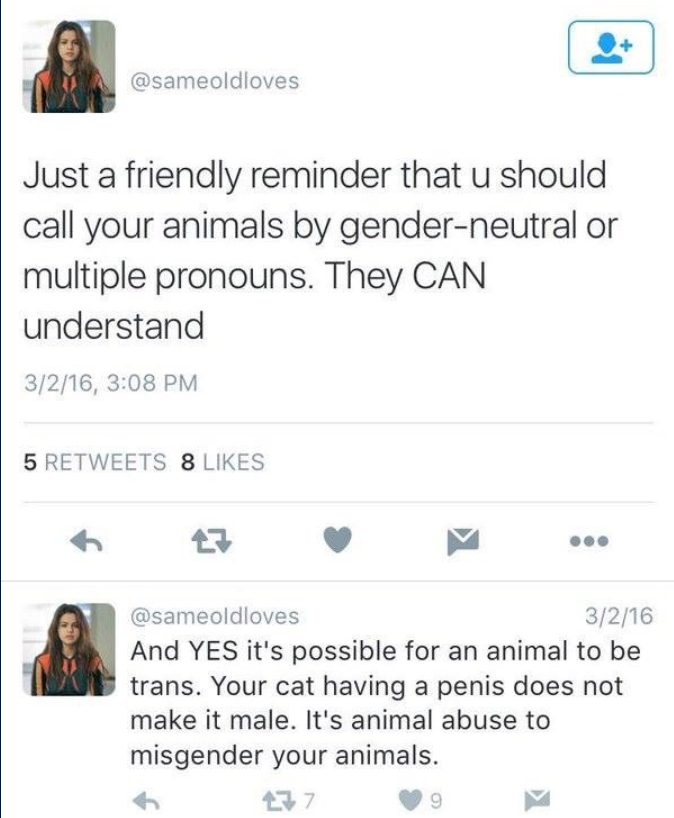This screenshot has width=674, height=818.
Task: Open @sameoldloves handle on the top tweet
Action: [x=215, y=81]
